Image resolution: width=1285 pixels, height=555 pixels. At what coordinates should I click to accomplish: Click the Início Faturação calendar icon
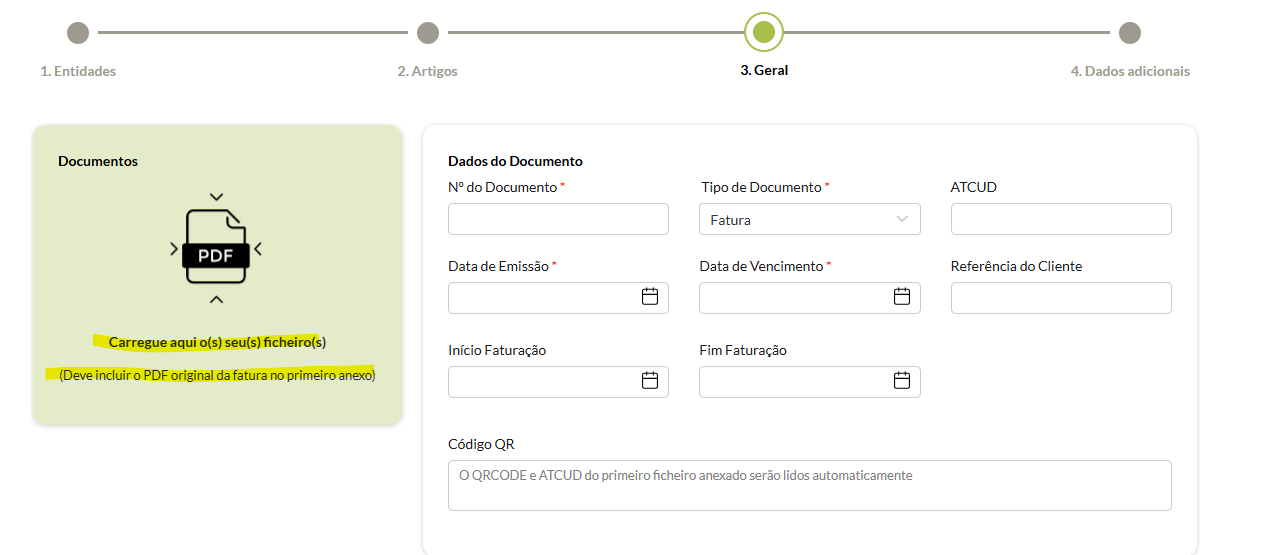(x=649, y=381)
